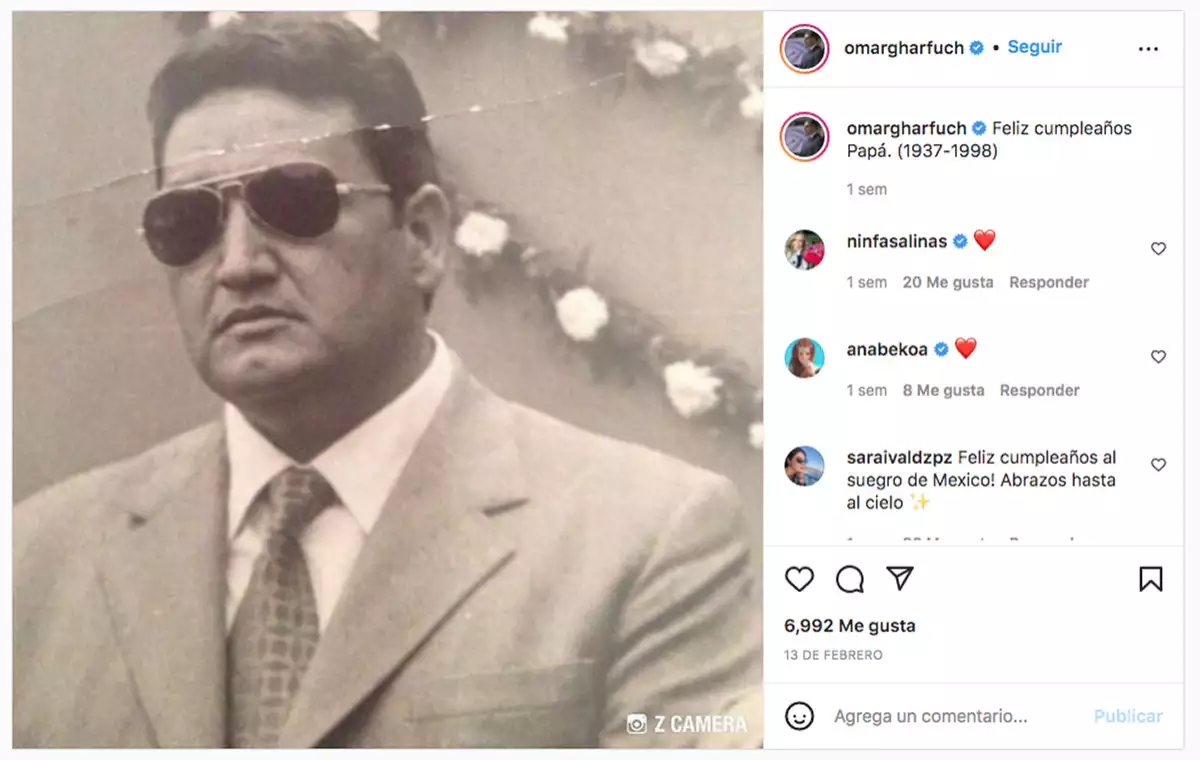This screenshot has height=760, width=1200.
Task: Click the heart beside ninfasalinas' comment
Action: point(1158,248)
